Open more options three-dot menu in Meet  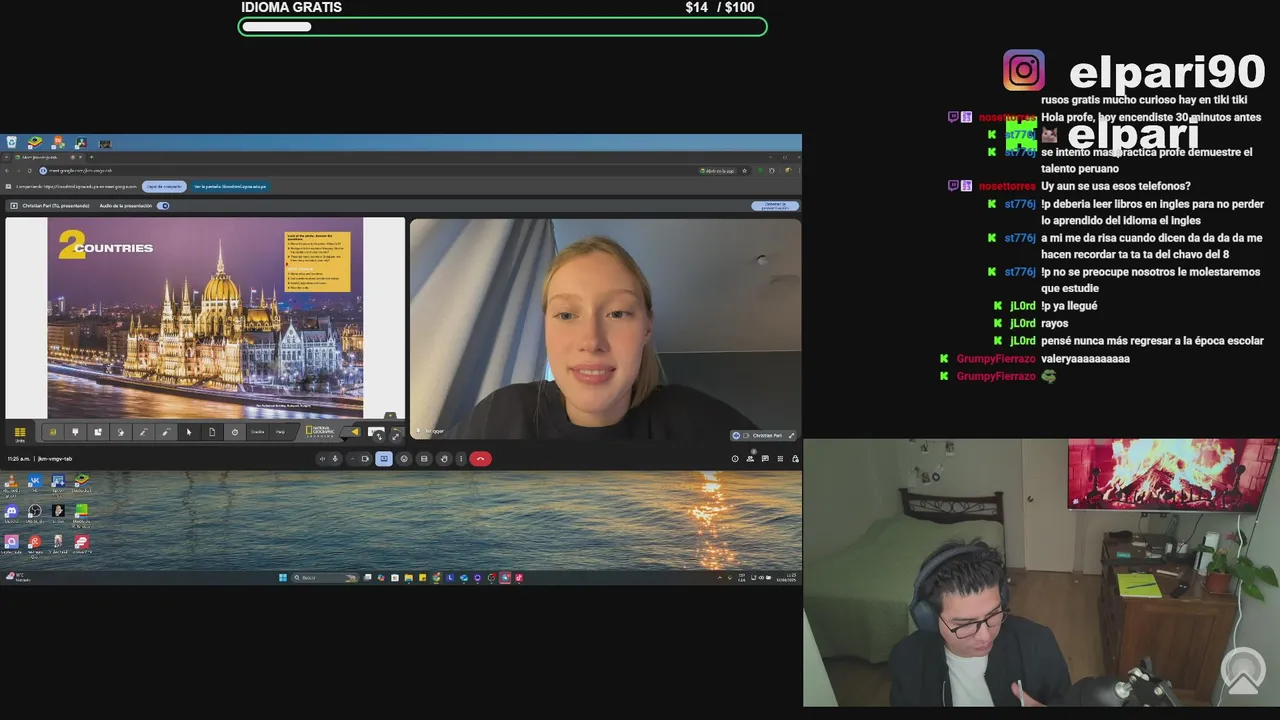pos(461,459)
